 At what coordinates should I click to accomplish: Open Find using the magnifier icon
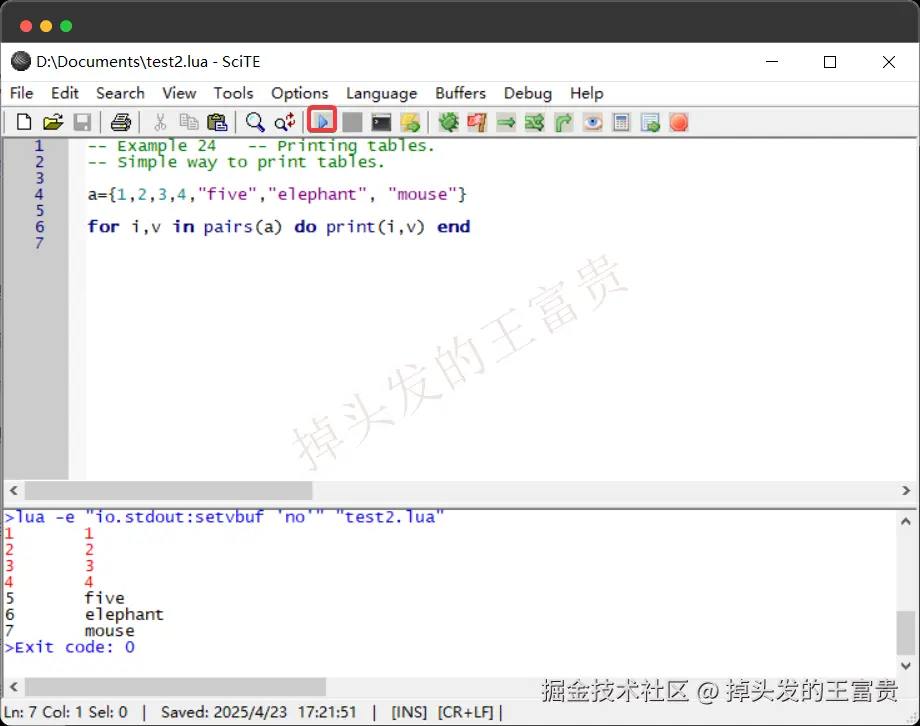click(x=254, y=121)
